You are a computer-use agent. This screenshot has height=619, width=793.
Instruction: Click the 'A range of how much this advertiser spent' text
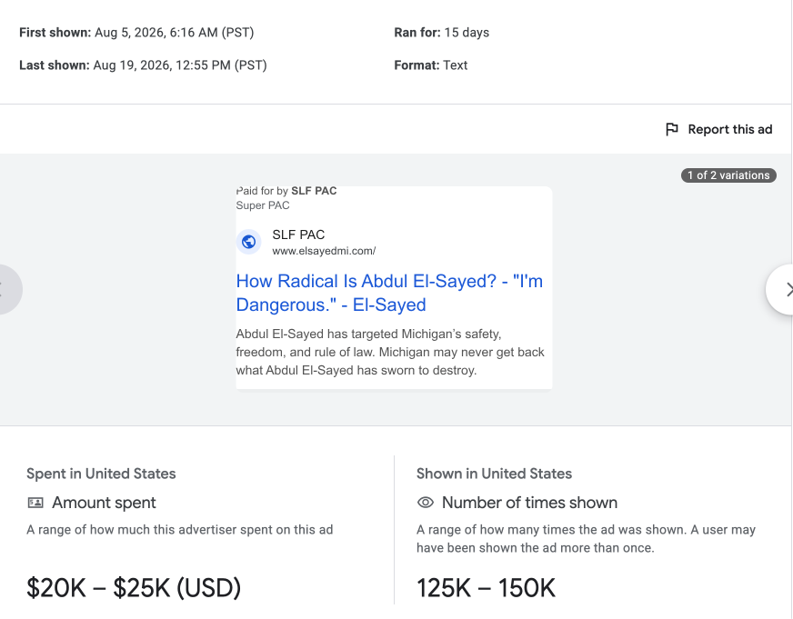(x=180, y=529)
